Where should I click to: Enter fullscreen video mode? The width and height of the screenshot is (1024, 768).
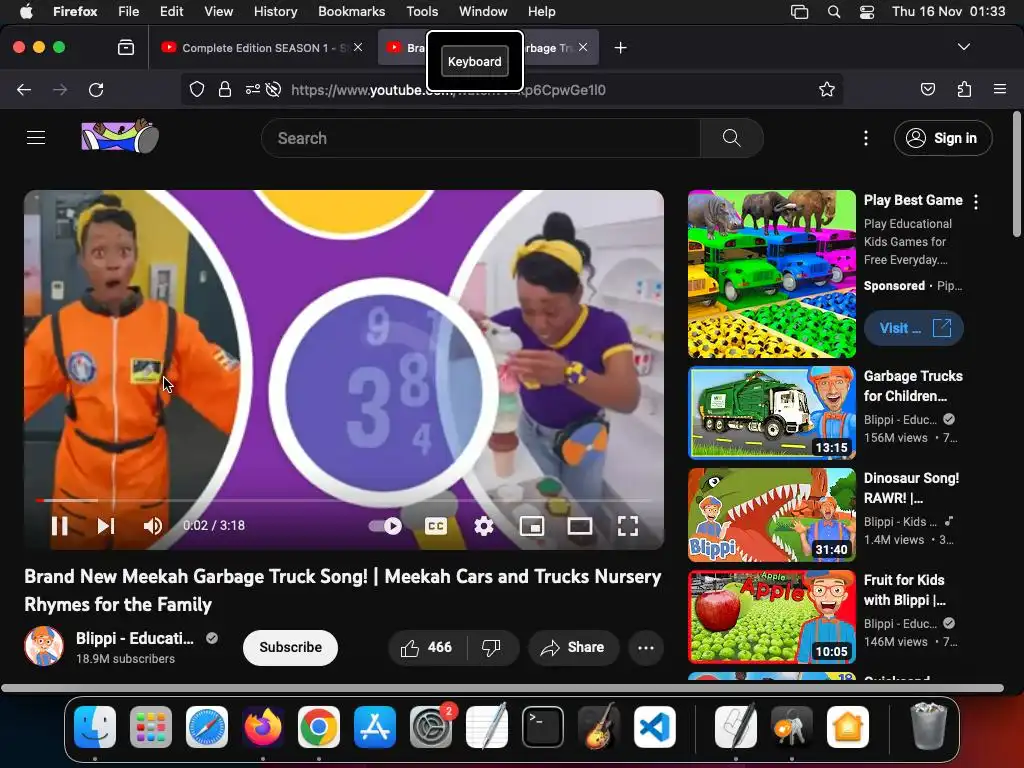(x=628, y=526)
